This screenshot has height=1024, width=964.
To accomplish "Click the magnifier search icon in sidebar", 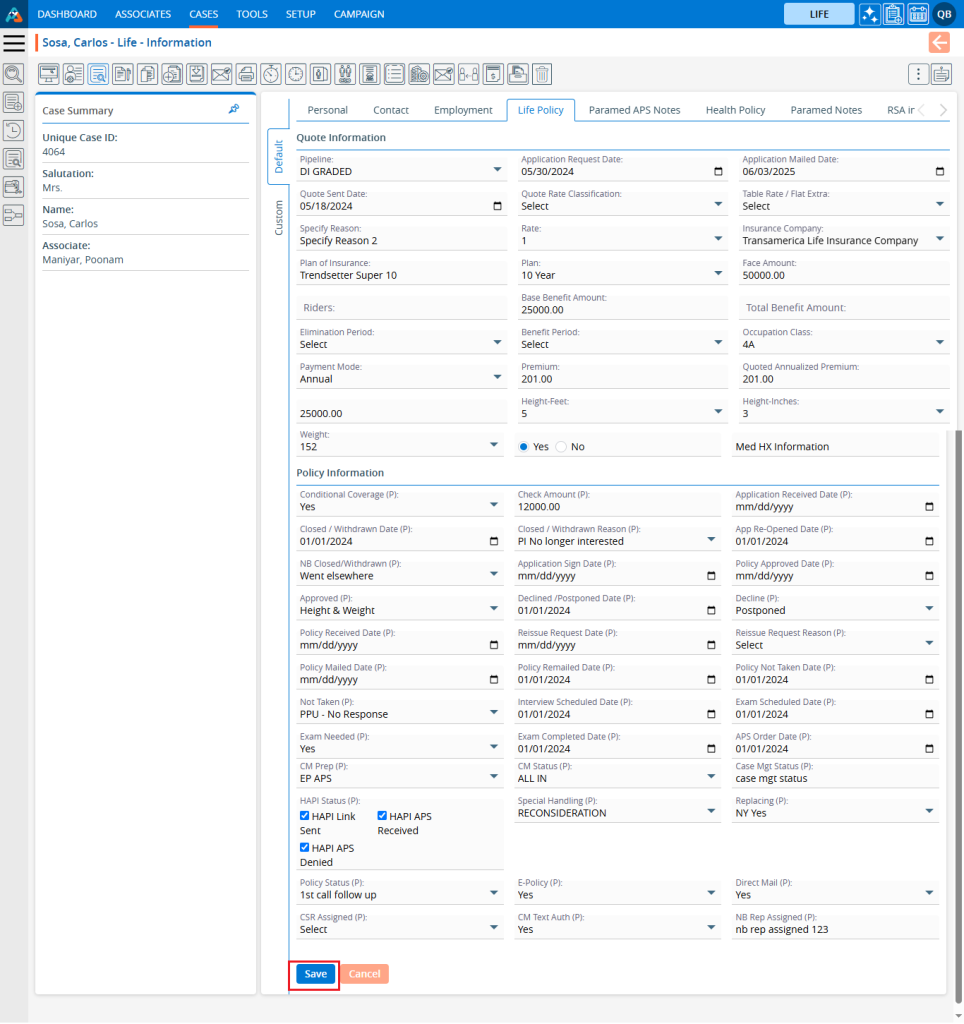I will [x=14, y=74].
